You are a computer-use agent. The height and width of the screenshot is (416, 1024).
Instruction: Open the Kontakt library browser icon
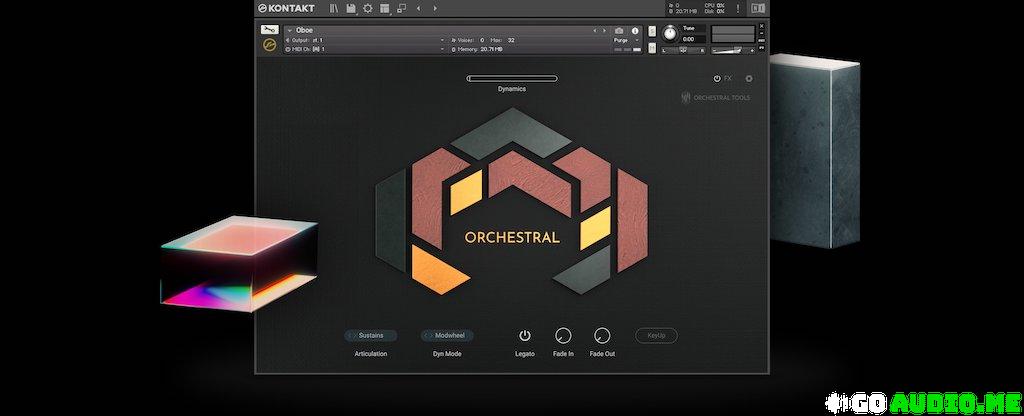pos(334,8)
